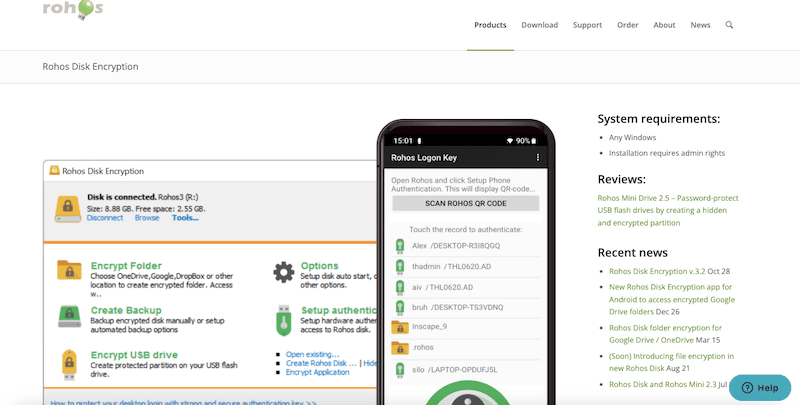This screenshot has width=800, height=405.
Task: Click the Rohos Logon Key app title
Action: 424,158
